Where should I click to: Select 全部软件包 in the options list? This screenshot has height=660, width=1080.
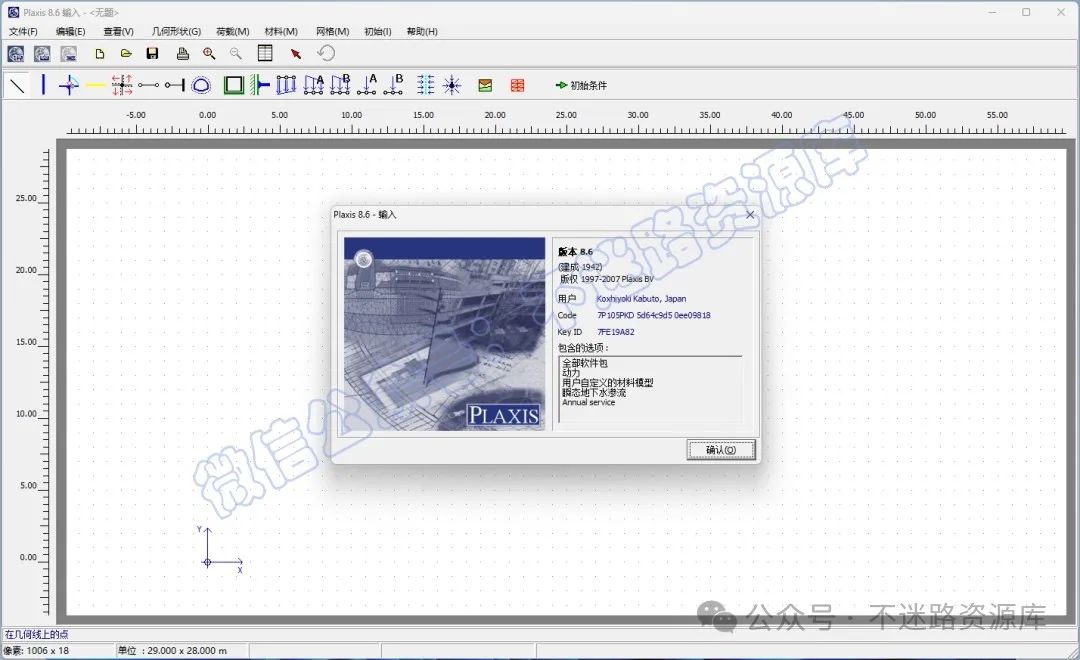(585, 363)
